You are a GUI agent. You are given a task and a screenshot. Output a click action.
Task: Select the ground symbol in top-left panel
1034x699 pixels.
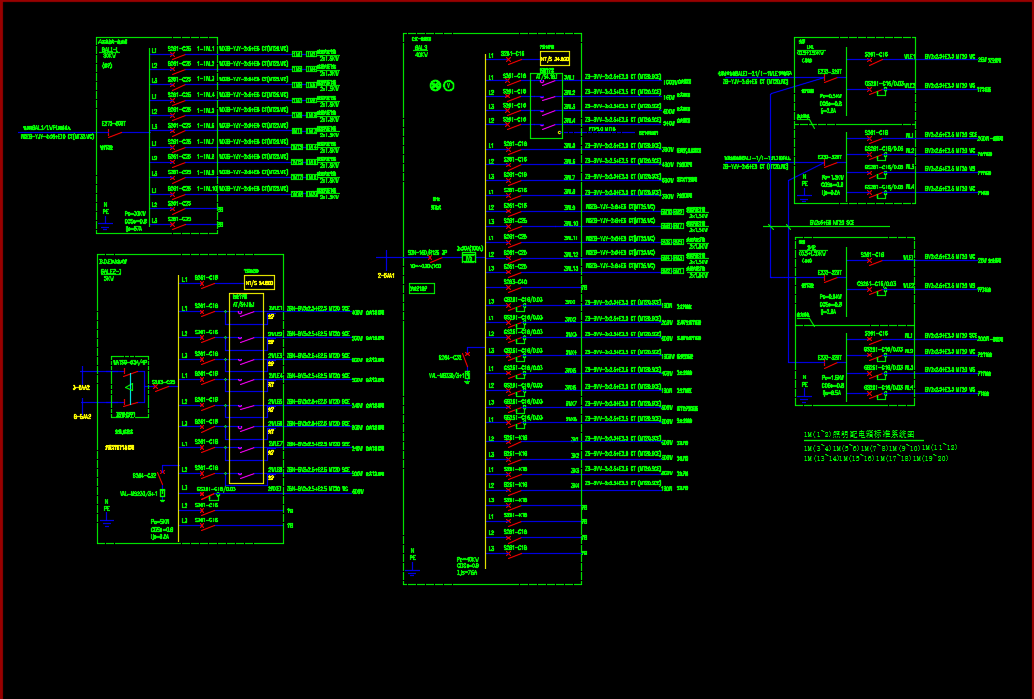(x=106, y=226)
